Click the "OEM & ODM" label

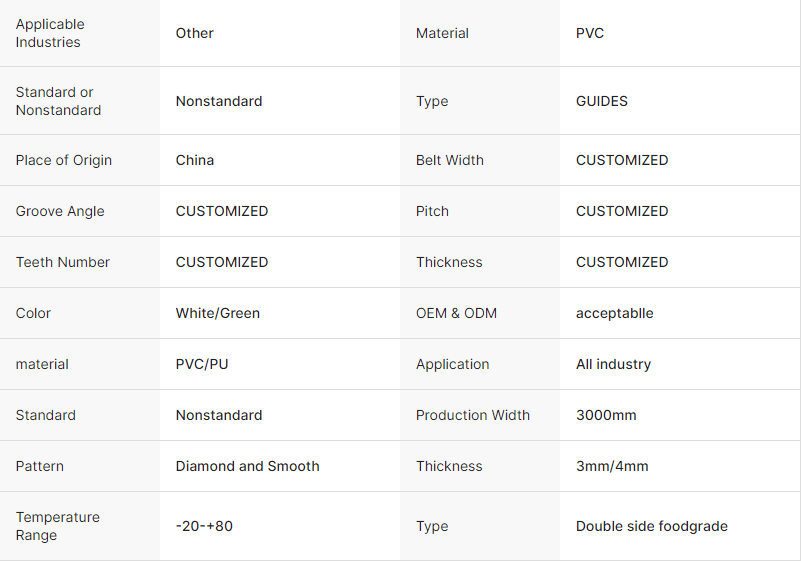click(x=456, y=313)
